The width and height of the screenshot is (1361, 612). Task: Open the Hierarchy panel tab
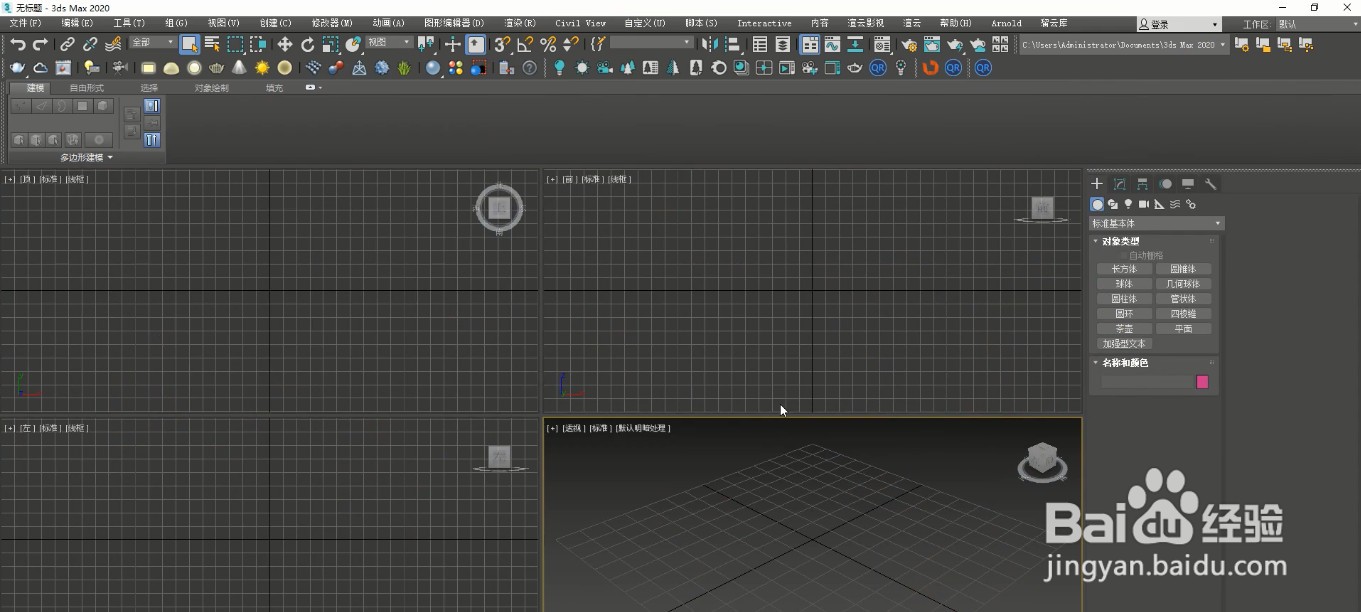click(1142, 184)
